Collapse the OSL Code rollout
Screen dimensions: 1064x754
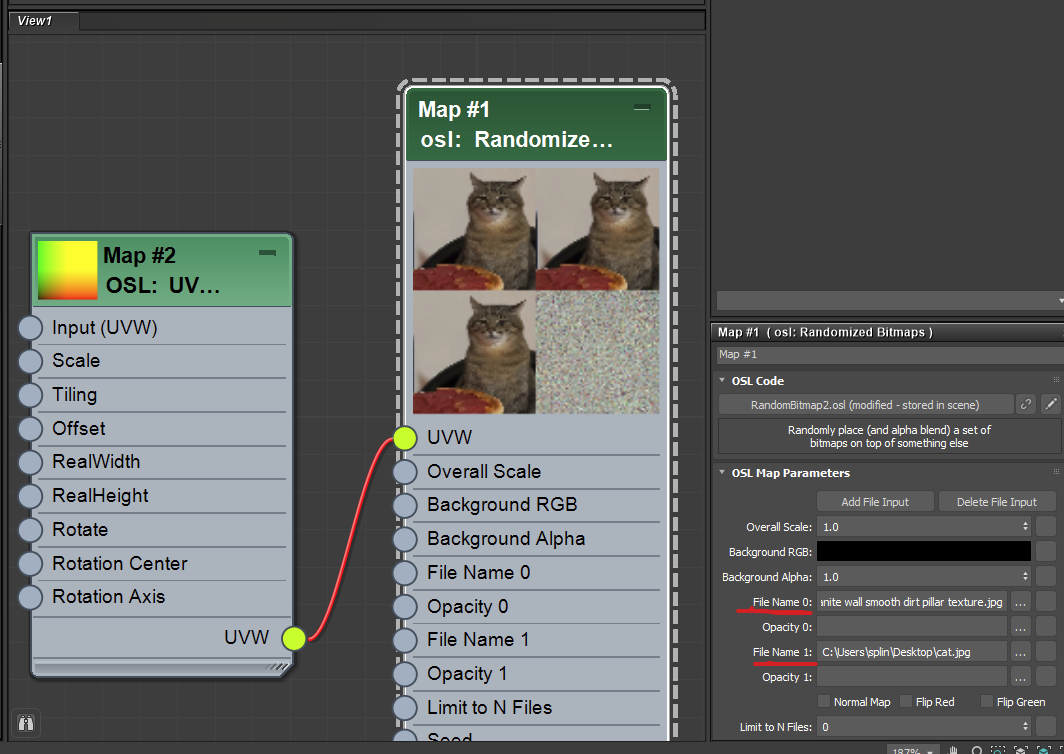pyautogui.click(x=724, y=380)
